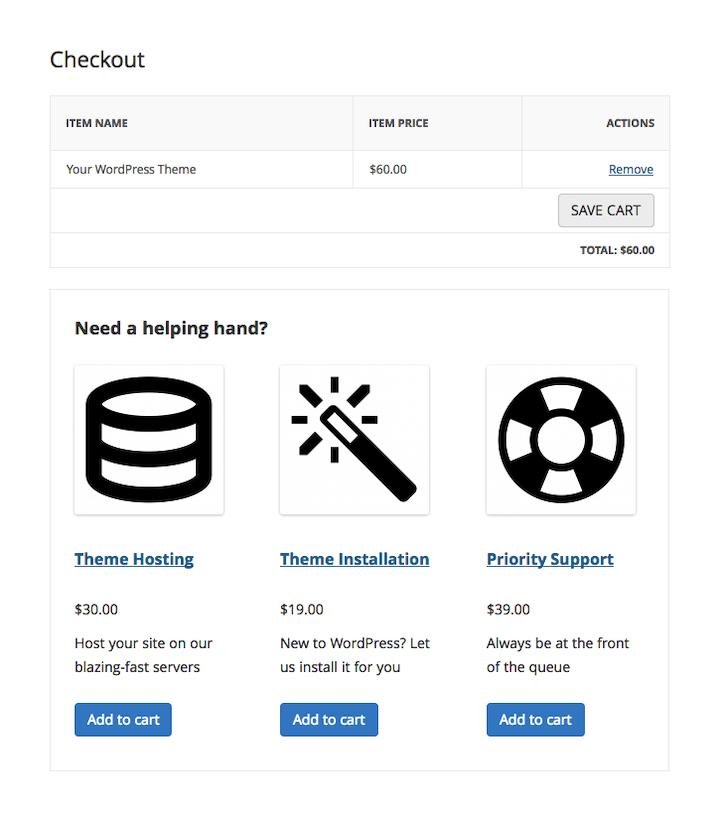Open the Theme Hosting product link
Image resolution: width=720 pixels, height=821 pixels.
pos(134,559)
